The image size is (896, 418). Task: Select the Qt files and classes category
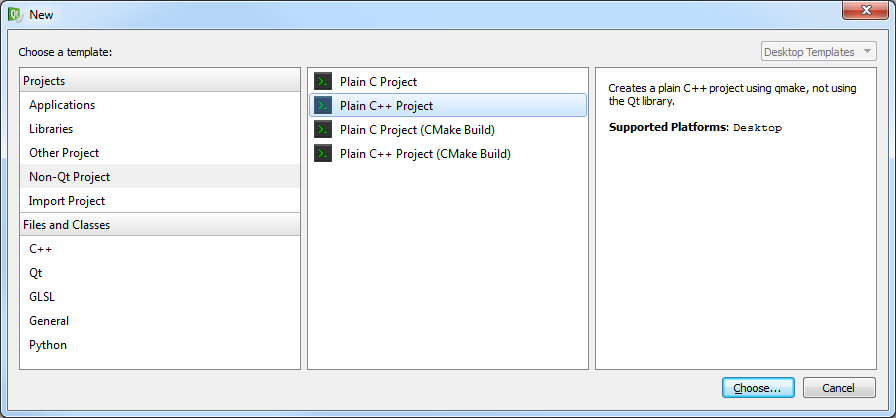point(36,273)
